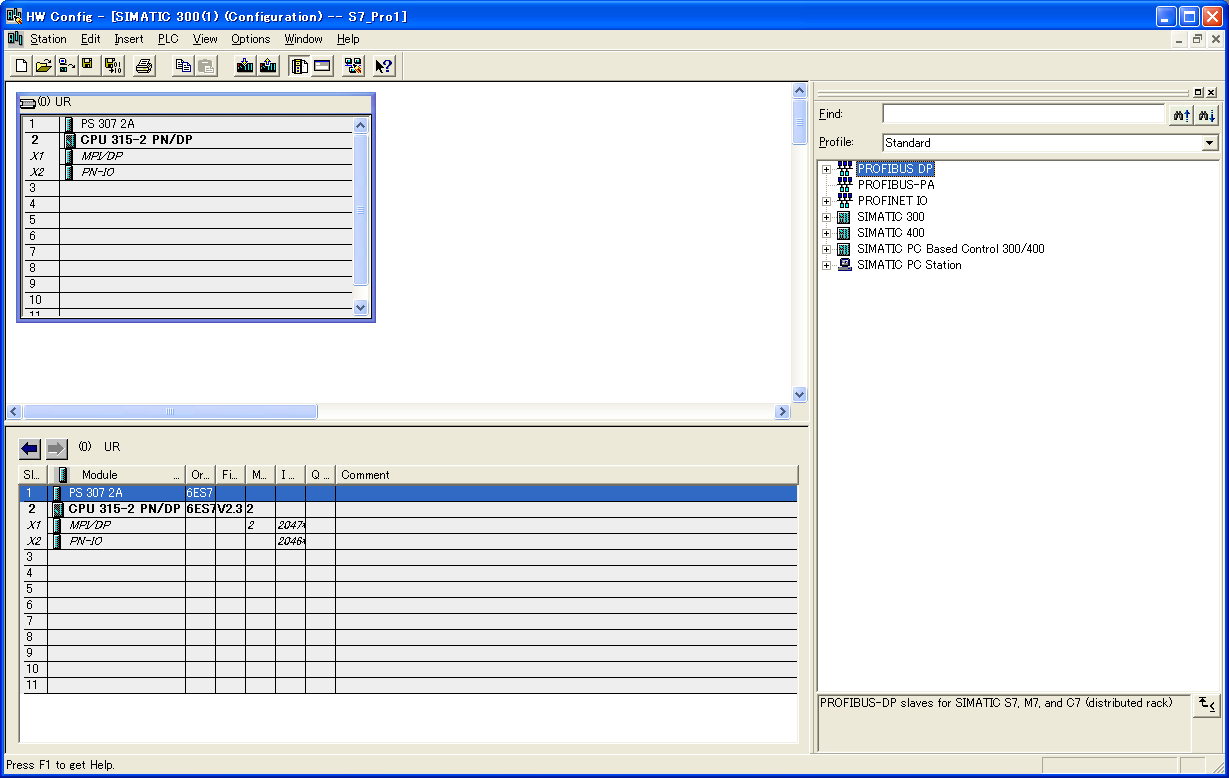Select PROFINET IO in the catalog tree
Viewport: 1229px width, 778px height.
(x=892, y=201)
